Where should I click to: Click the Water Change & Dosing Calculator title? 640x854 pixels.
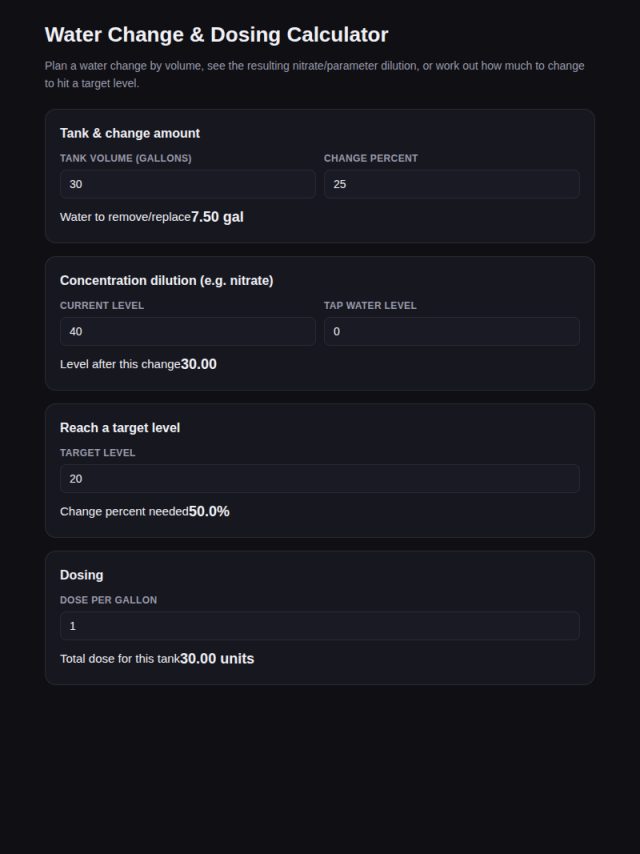[216, 34]
